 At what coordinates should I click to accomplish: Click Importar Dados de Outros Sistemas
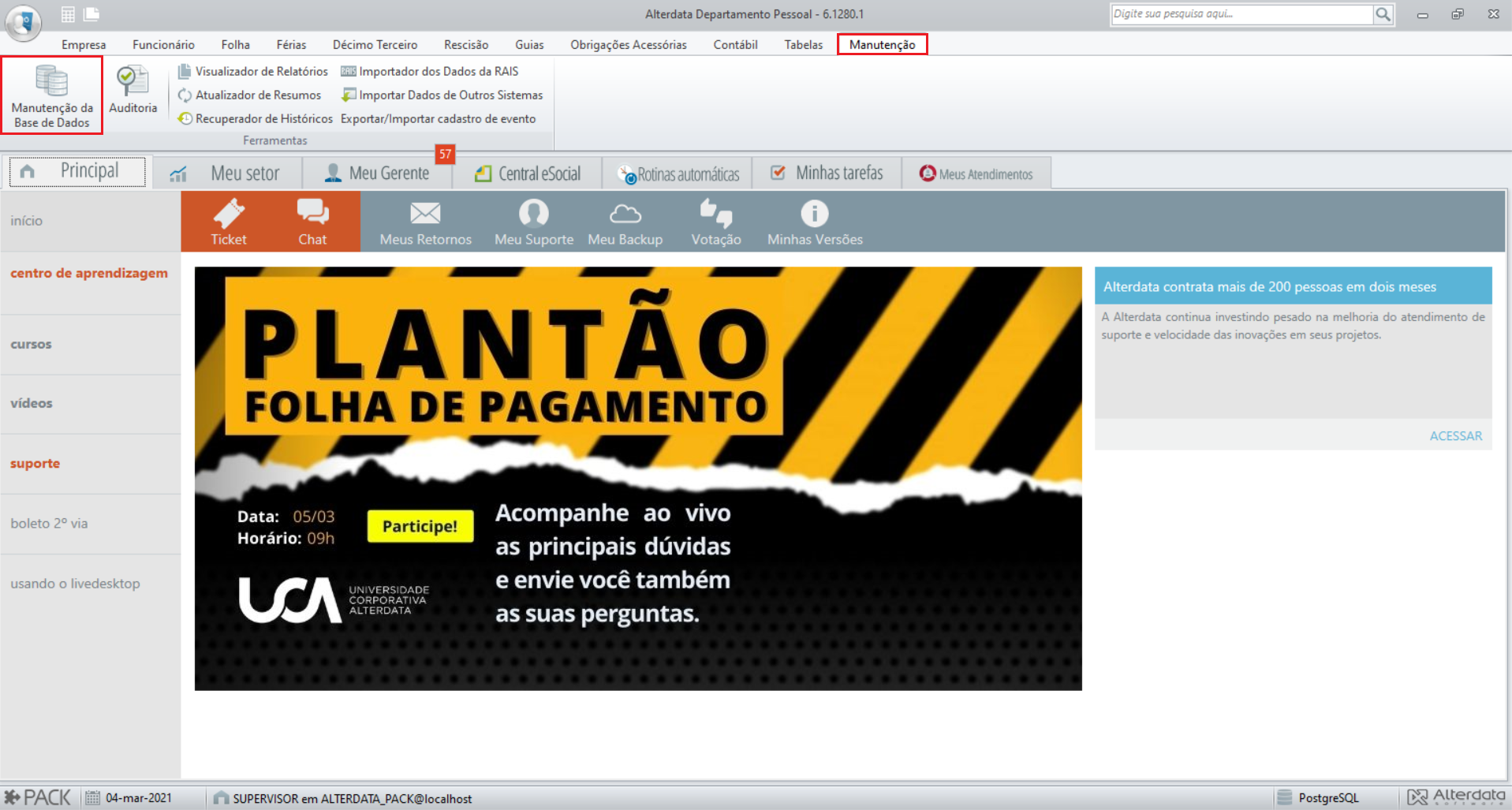(x=442, y=95)
